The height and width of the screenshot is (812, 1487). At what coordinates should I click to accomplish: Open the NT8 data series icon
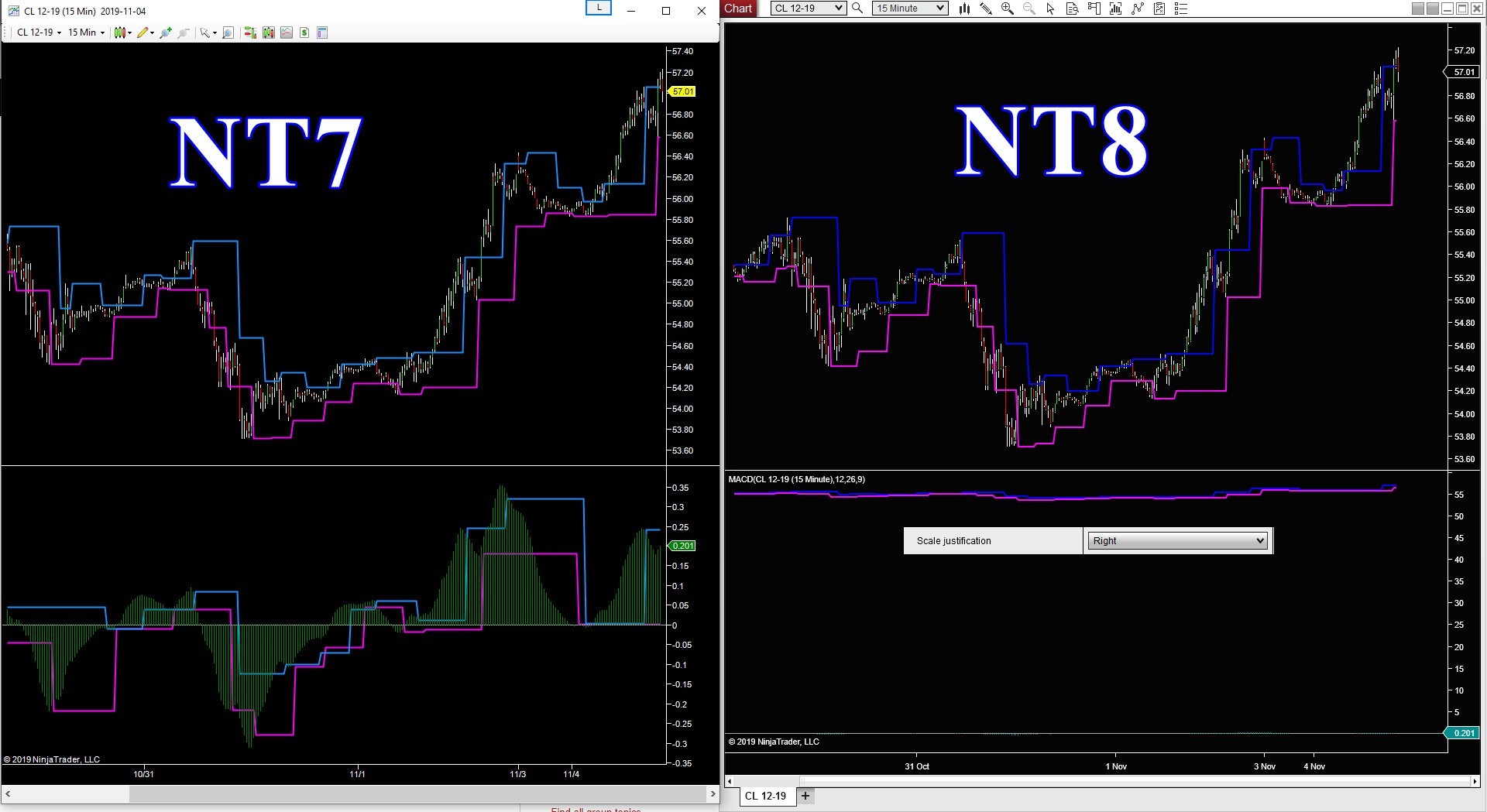click(1116, 9)
